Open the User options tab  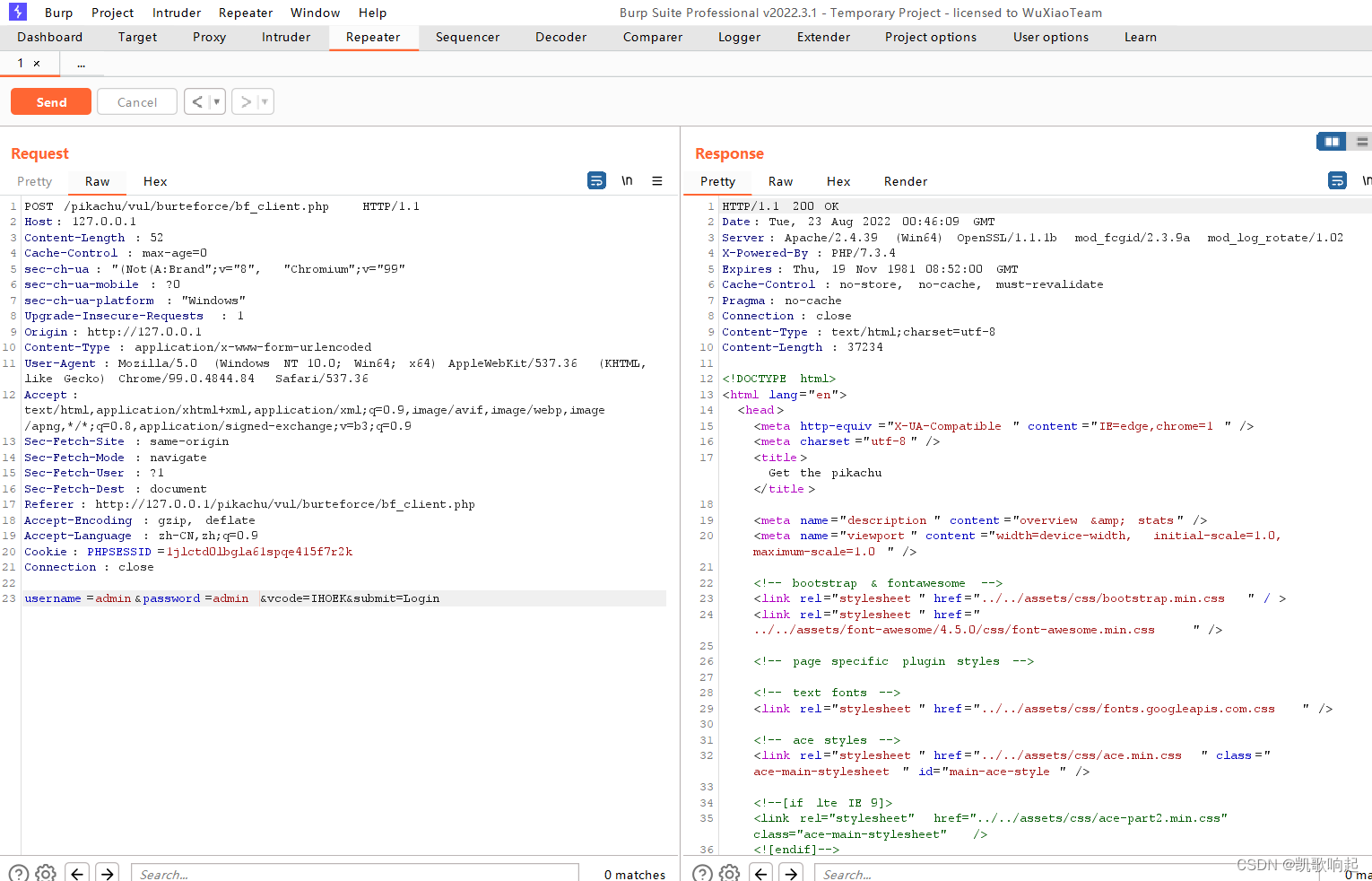tap(1051, 37)
